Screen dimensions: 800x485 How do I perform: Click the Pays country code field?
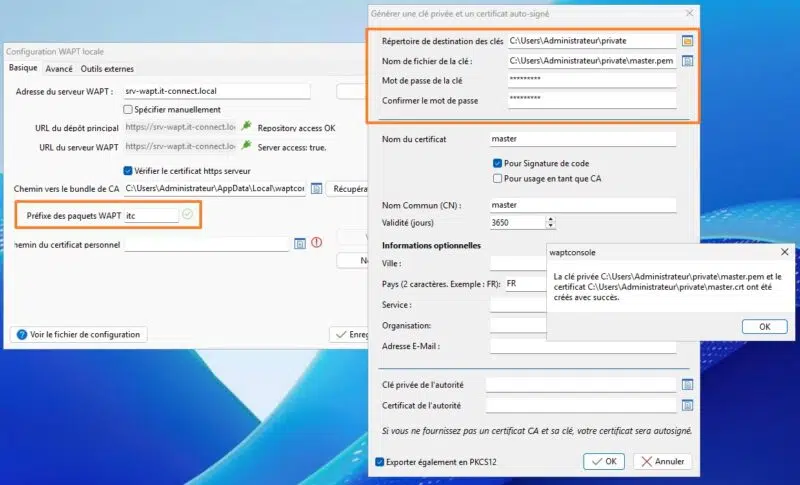(526, 284)
